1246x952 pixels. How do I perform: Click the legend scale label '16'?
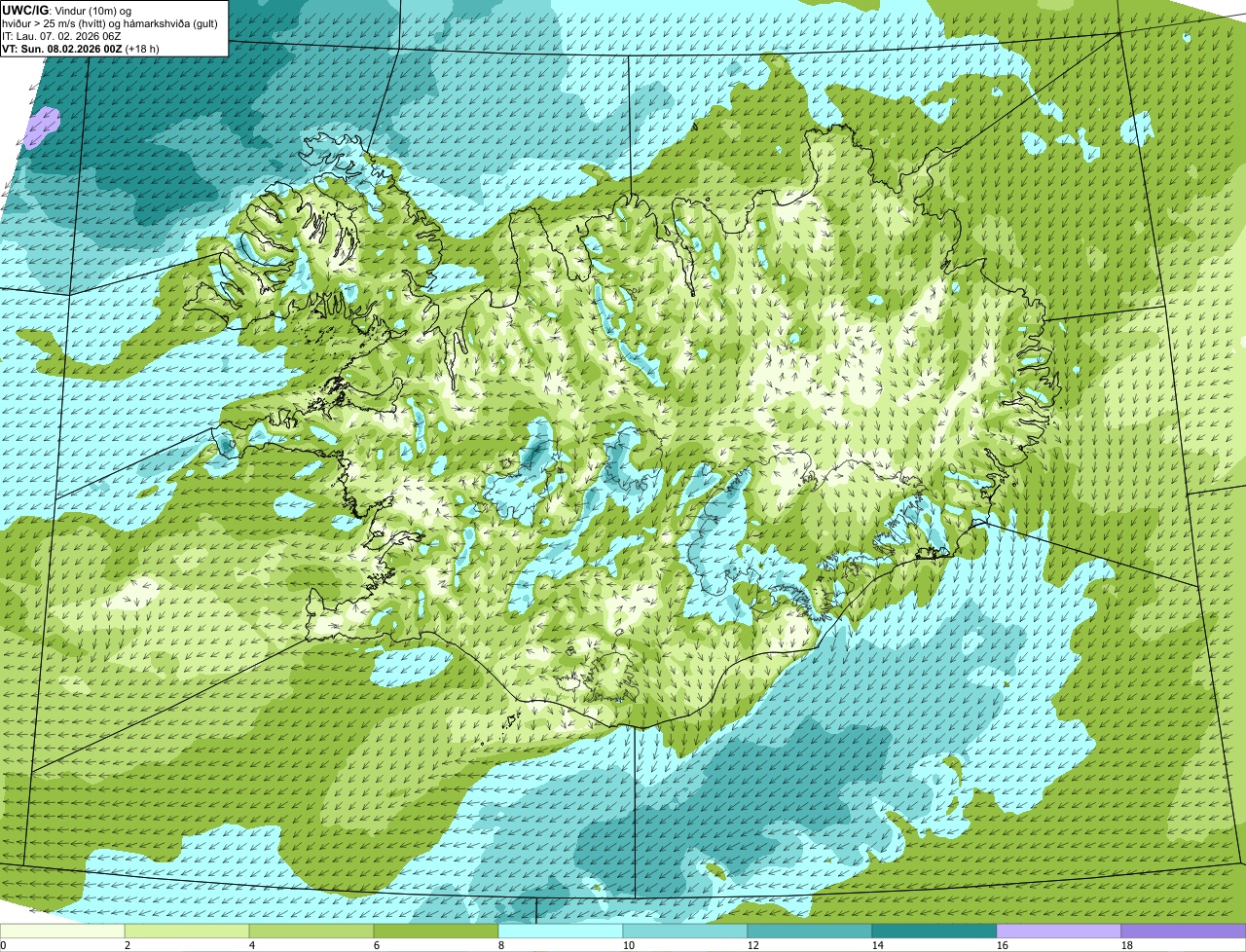[x=1003, y=945]
